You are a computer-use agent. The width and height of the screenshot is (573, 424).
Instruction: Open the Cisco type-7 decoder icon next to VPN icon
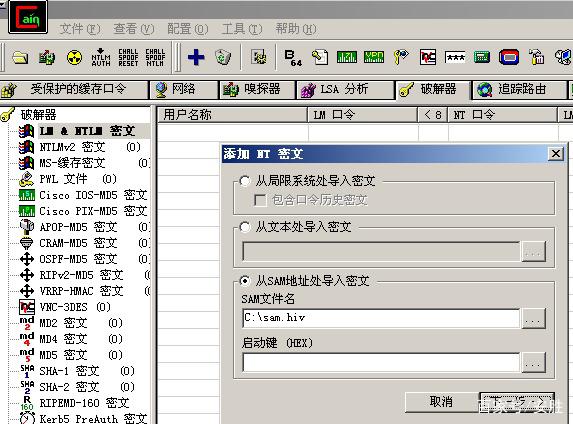(x=347, y=57)
